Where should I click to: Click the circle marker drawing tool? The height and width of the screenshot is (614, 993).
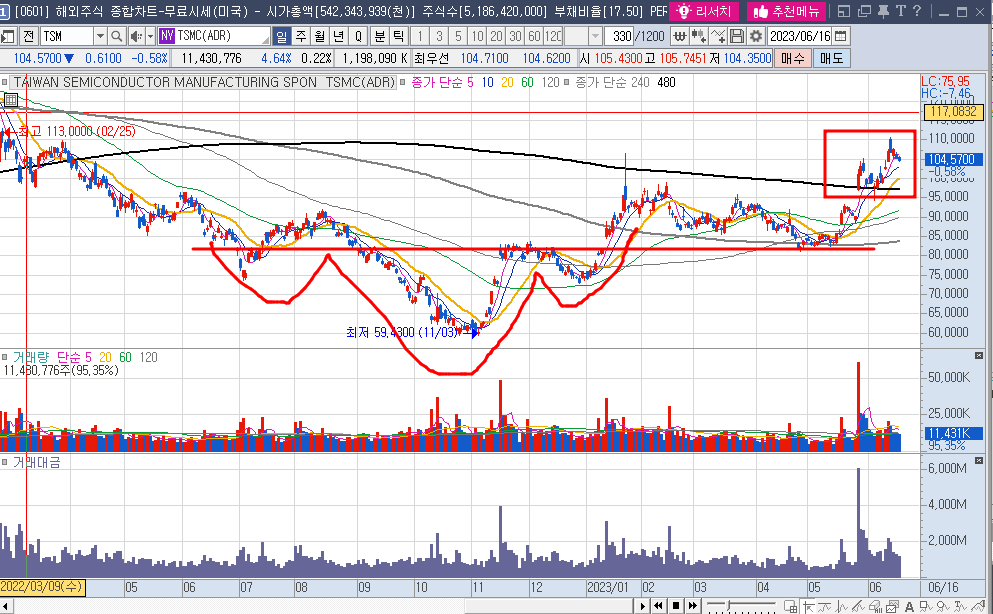click(943, 606)
